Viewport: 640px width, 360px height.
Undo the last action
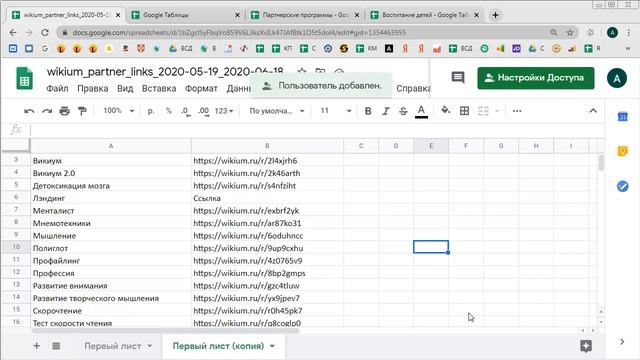(29, 111)
